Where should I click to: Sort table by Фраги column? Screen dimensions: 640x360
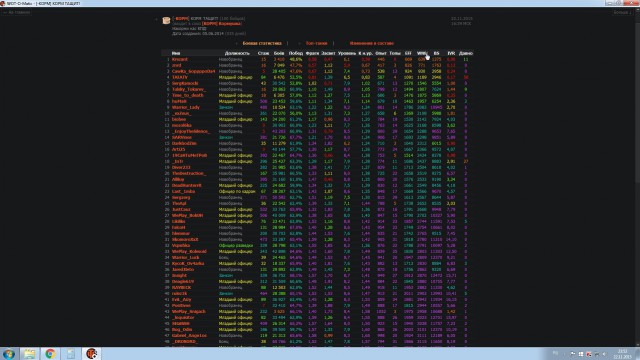tap(312, 53)
